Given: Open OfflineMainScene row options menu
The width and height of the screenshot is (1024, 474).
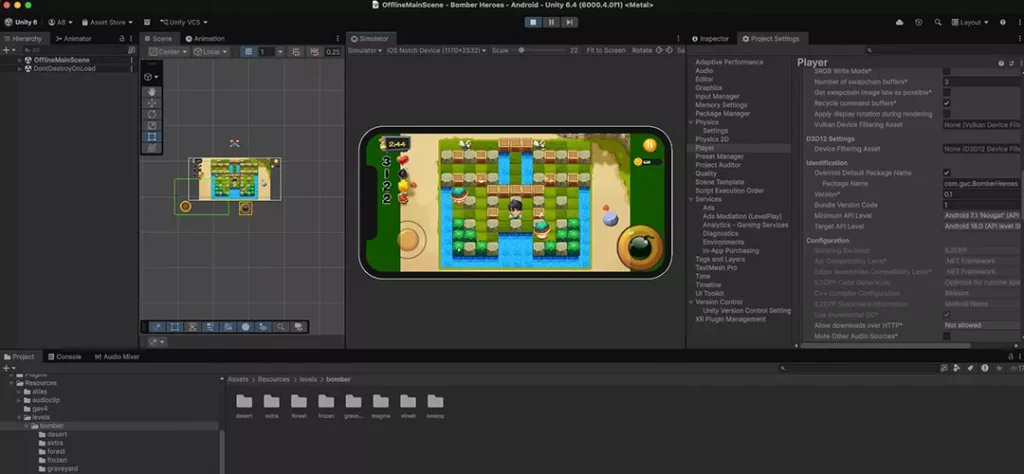Looking at the screenshot, I should [x=131, y=60].
